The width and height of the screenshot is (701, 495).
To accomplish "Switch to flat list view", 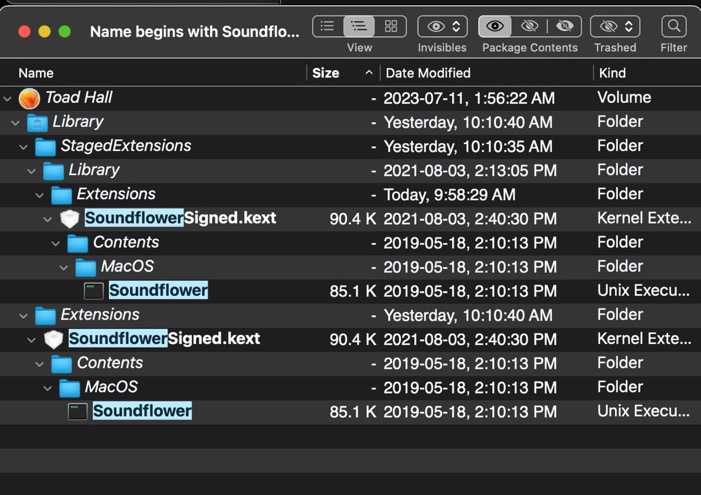I will pos(328,26).
